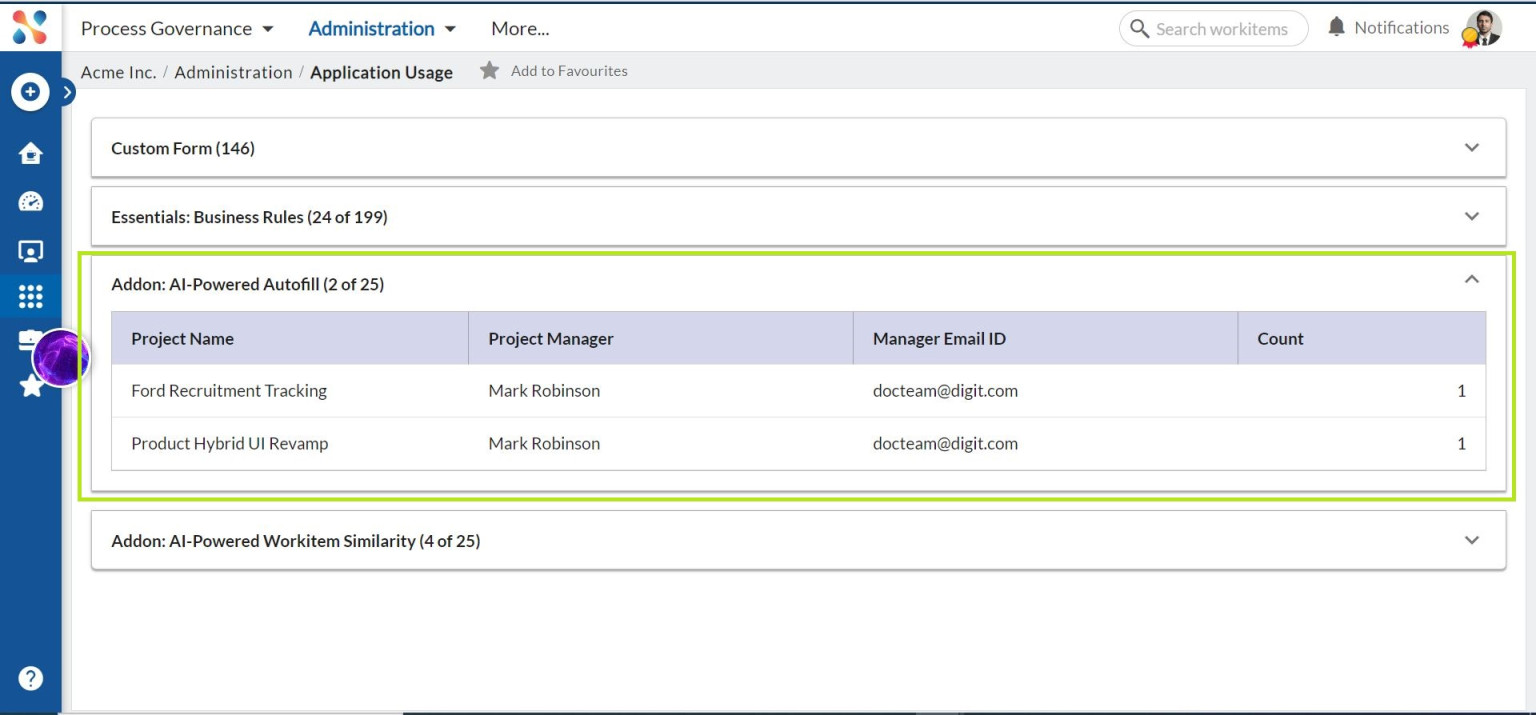Click count 1 in Ford Recruitment row
This screenshot has height=715, width=1536.
click(x=1461, y=391)
